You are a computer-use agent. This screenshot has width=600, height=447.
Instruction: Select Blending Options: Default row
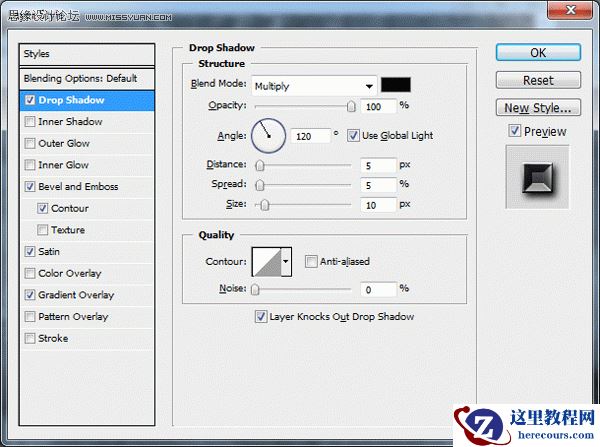[x=87, y=78]
